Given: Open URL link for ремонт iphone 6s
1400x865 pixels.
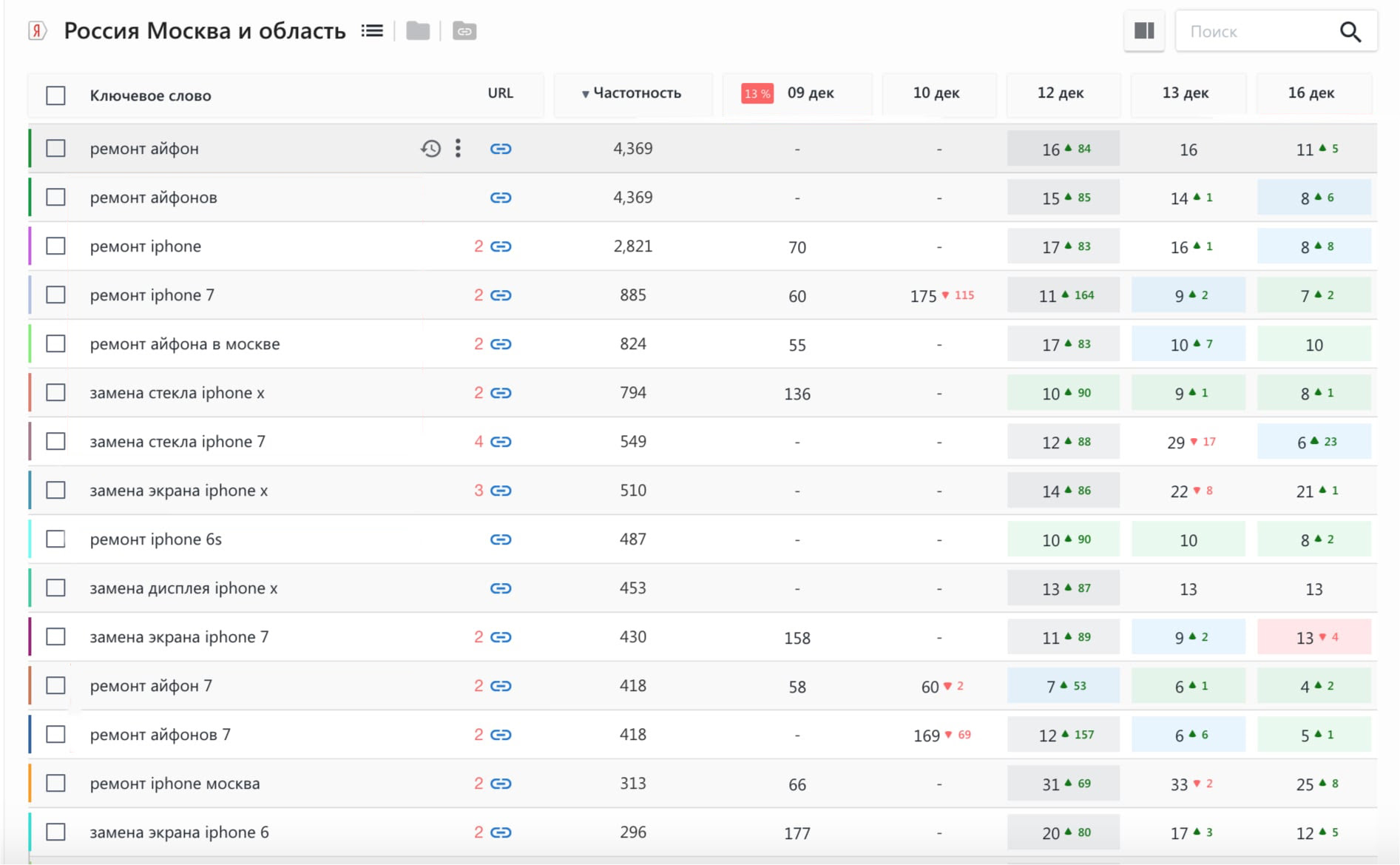Looking at the screenshot, I should (501, 539).
